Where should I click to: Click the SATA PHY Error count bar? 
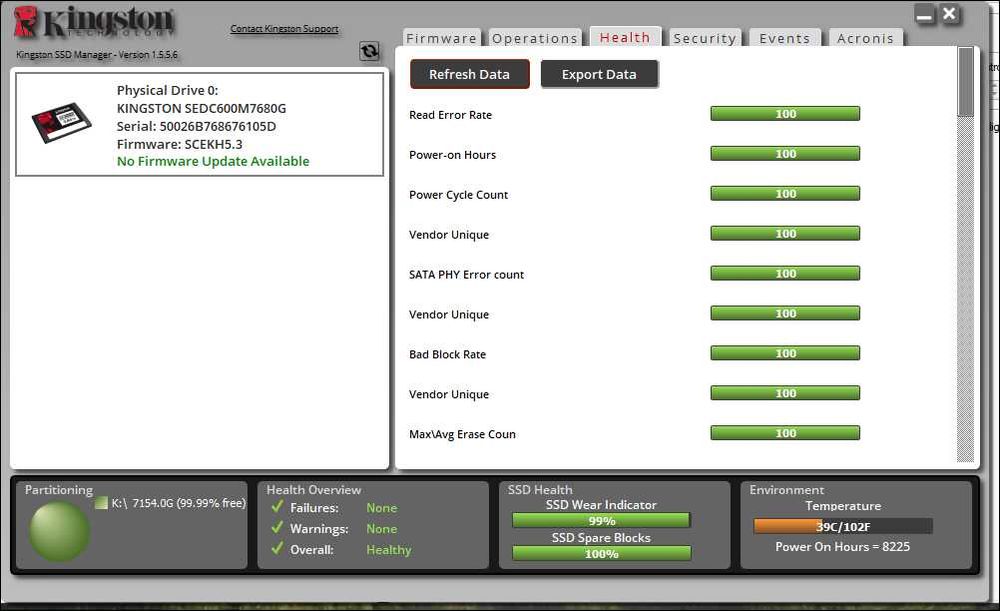click(785, 273)
